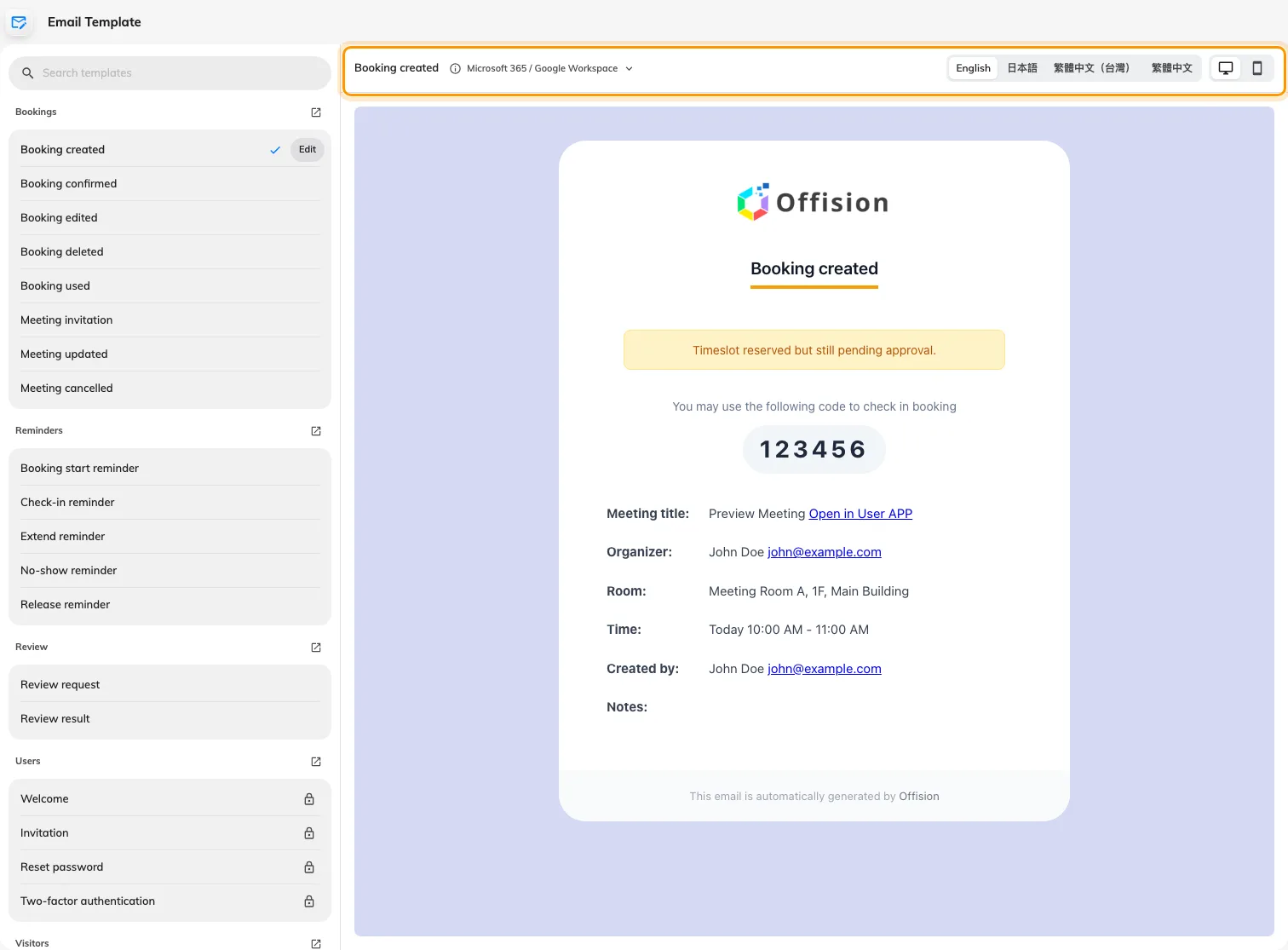This screenshot has height=950, width=1288.
Task: Click the Offision logo in email preview
Action: point(814,202)
